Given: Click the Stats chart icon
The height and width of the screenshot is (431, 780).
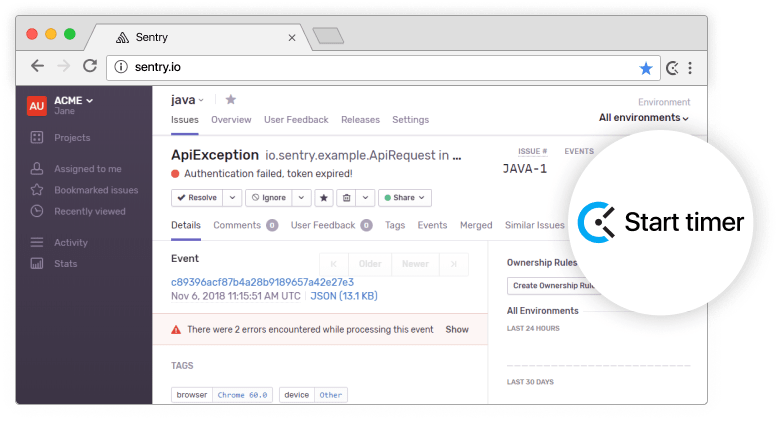Looking at the screenshot, I should (37, 263).
